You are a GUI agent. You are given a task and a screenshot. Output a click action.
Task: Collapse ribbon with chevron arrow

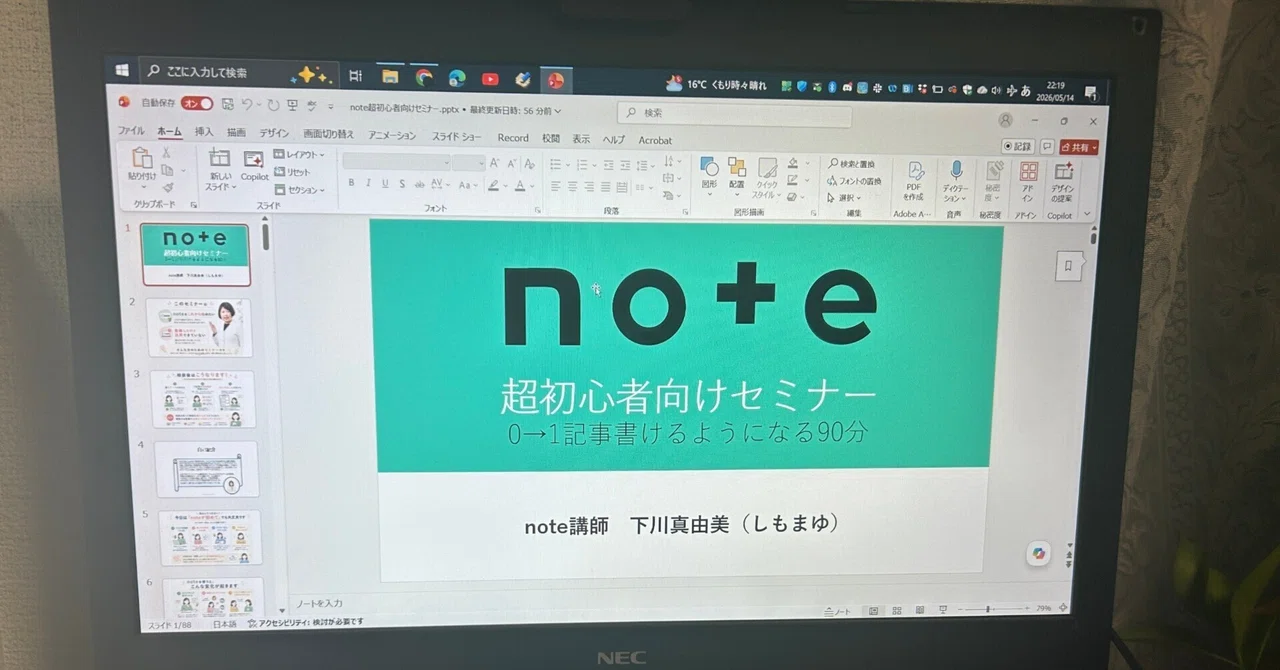[x=1087, y=214]
